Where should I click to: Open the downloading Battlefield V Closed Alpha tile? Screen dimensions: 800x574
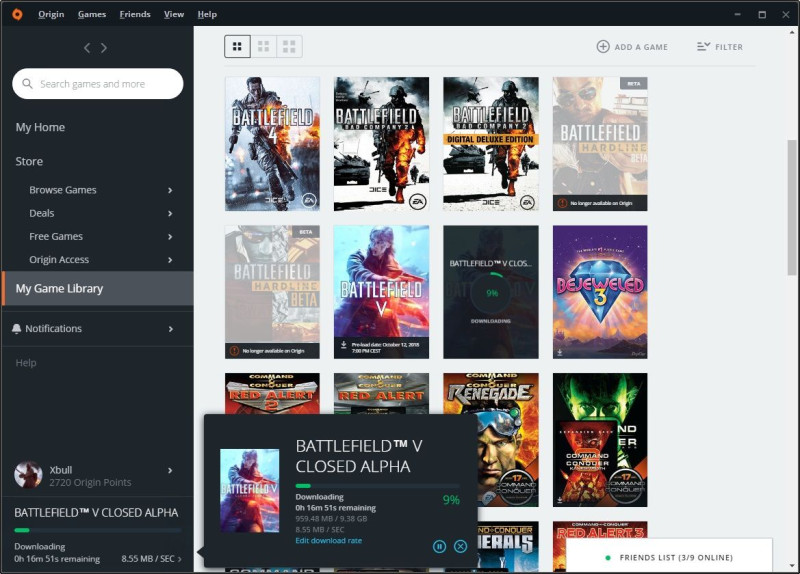point(491,292)
